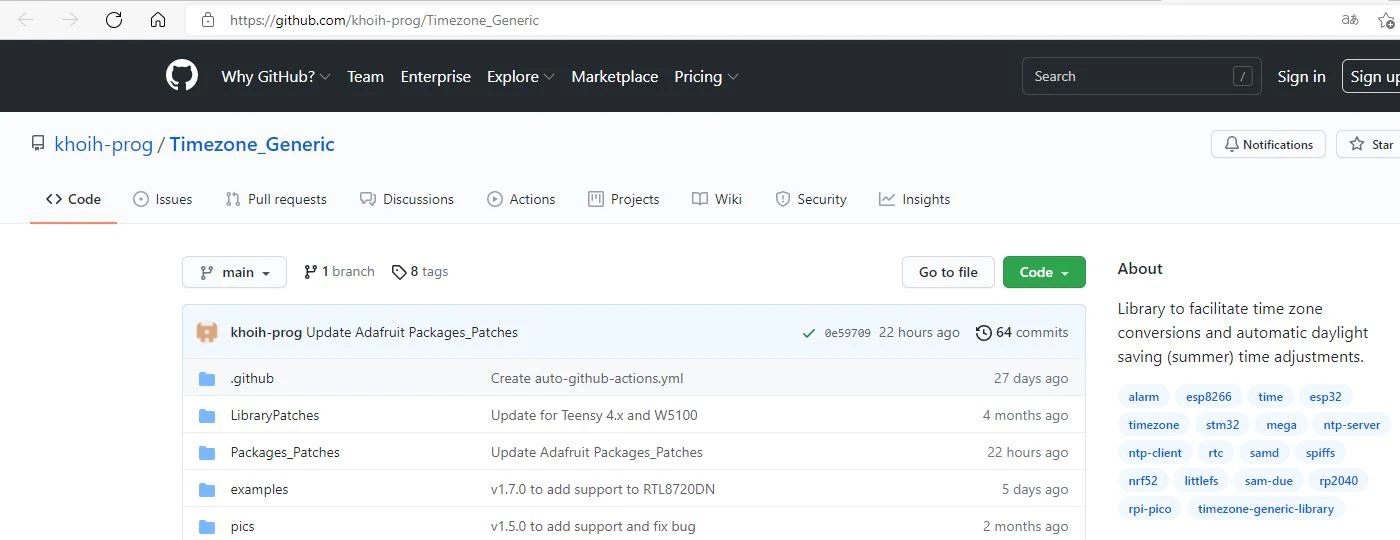
Task: Click the timezone-generic-library topic tag
Action: 1265,509
